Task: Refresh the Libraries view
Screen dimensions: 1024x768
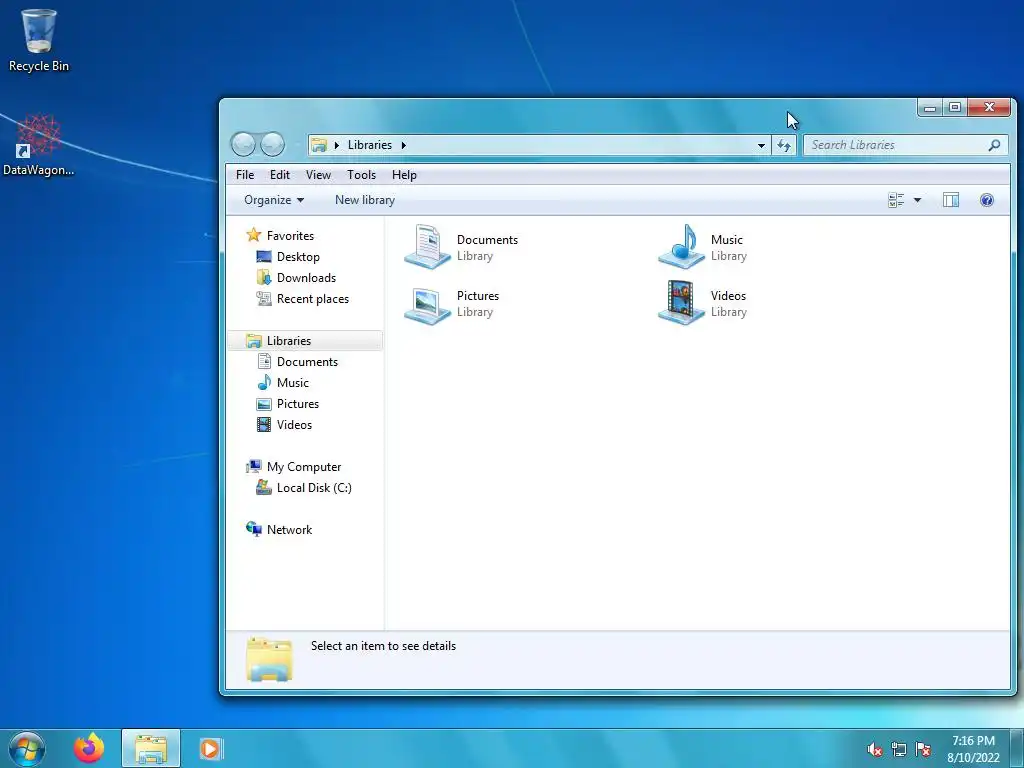Action: click(x=784, y=145)
